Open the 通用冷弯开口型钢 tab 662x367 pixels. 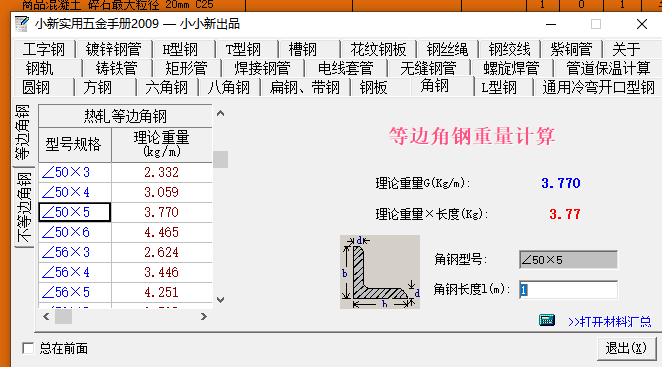(599, 87)
